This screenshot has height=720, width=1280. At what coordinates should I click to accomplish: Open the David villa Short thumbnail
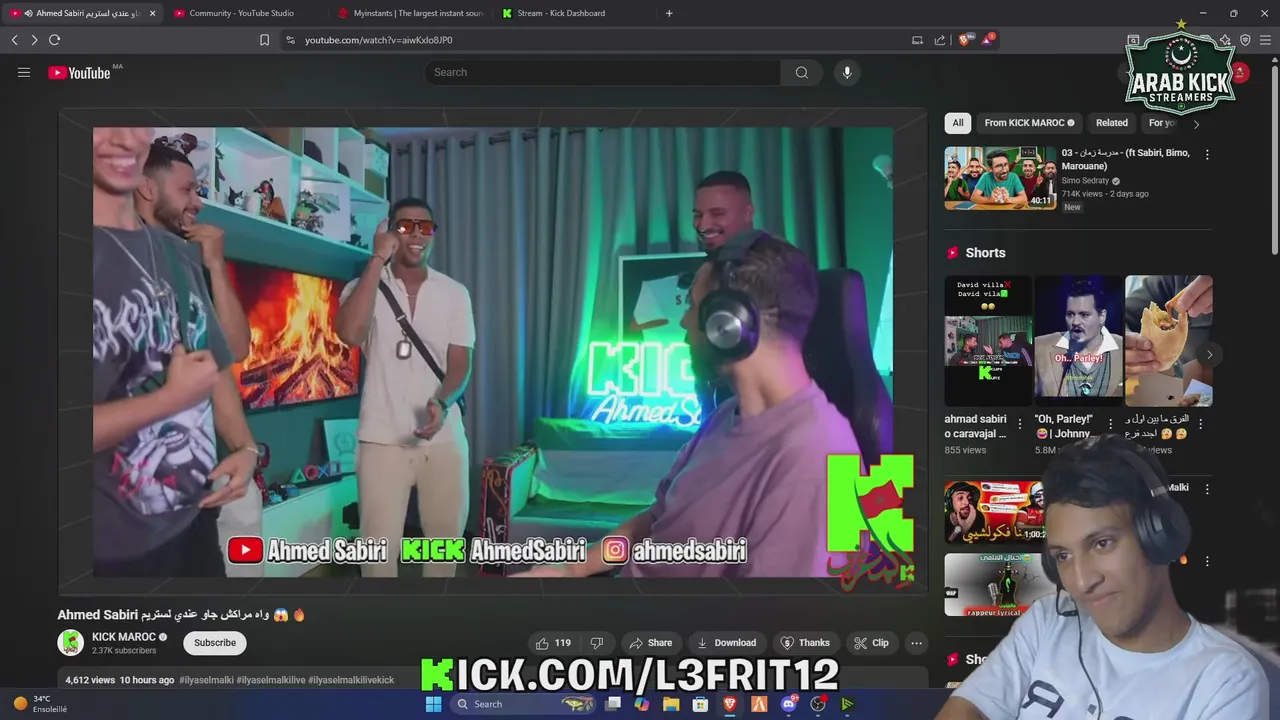pyautogui.click(x=988, y=341)
